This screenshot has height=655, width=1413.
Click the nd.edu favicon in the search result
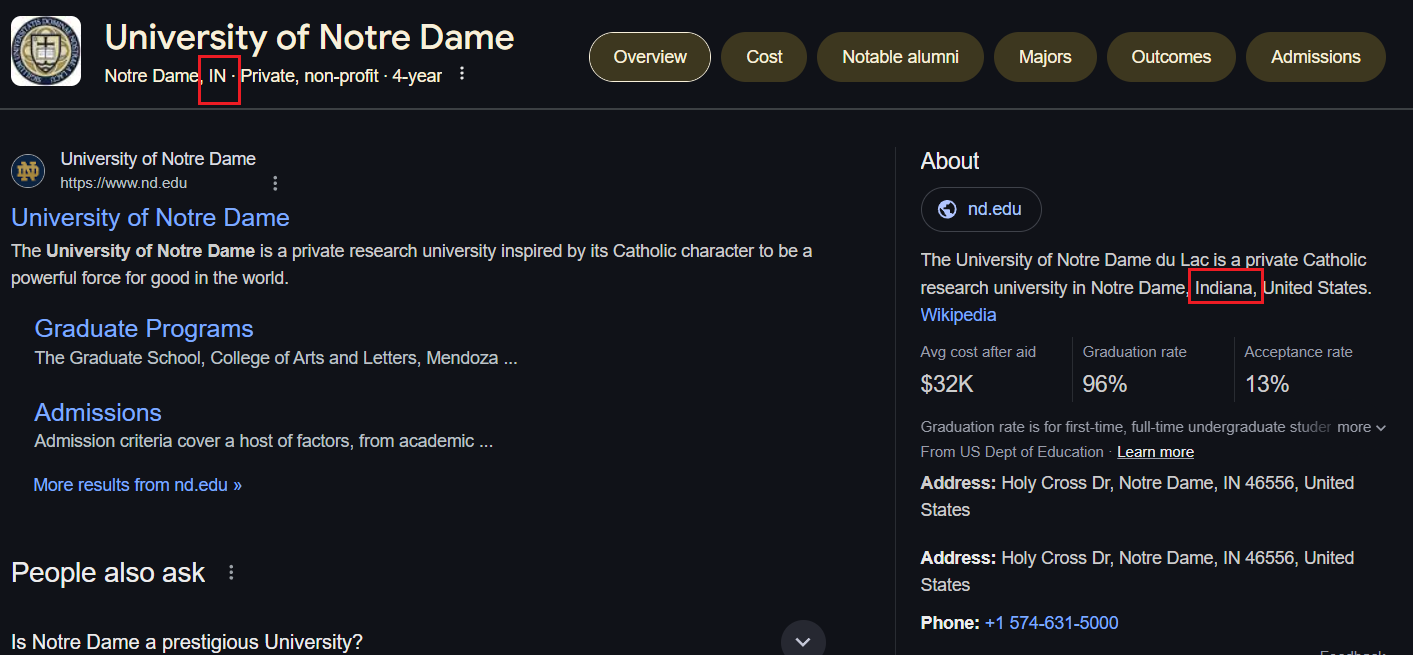28,171
